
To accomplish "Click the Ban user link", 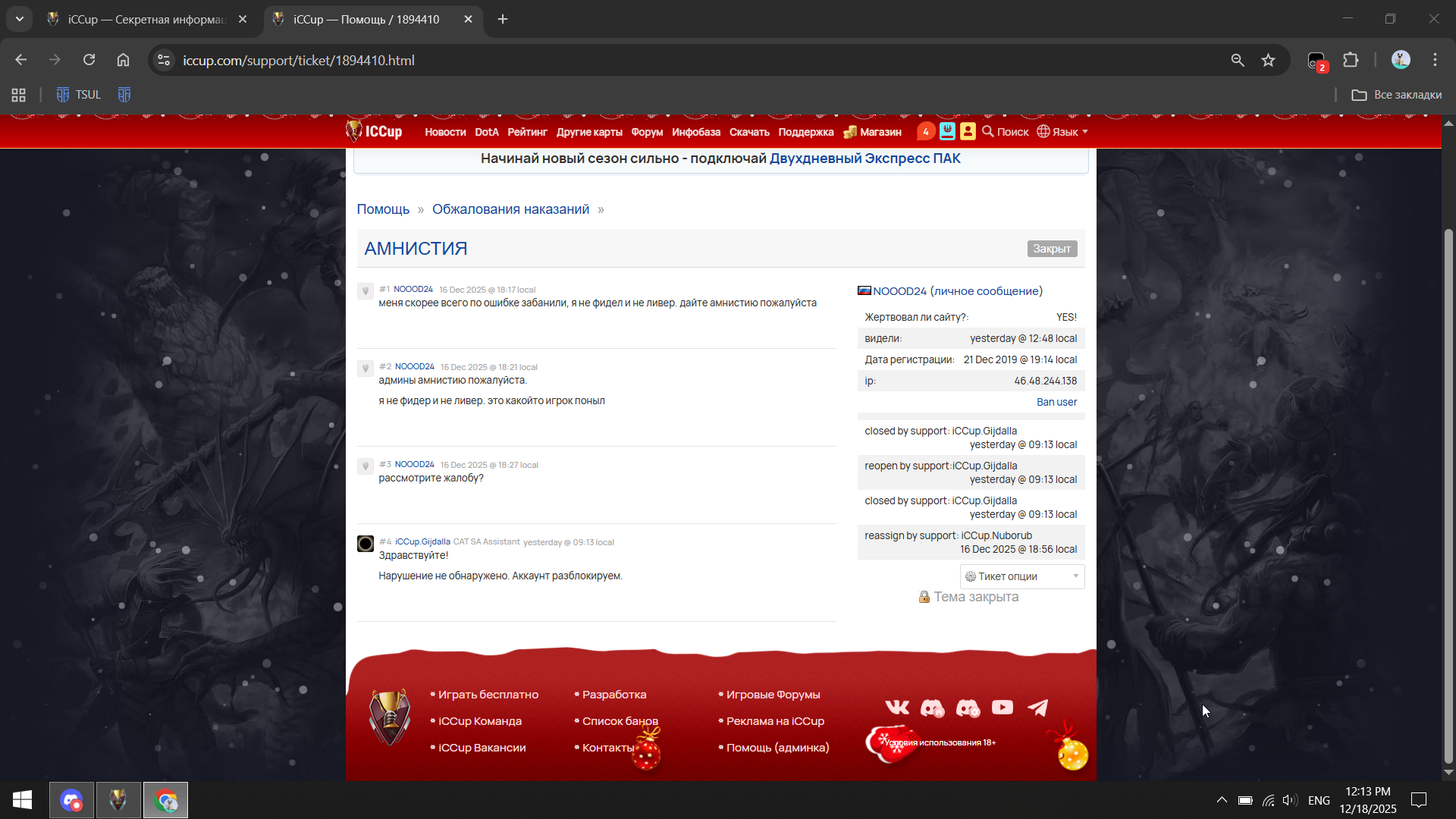I will point(1056,402).
